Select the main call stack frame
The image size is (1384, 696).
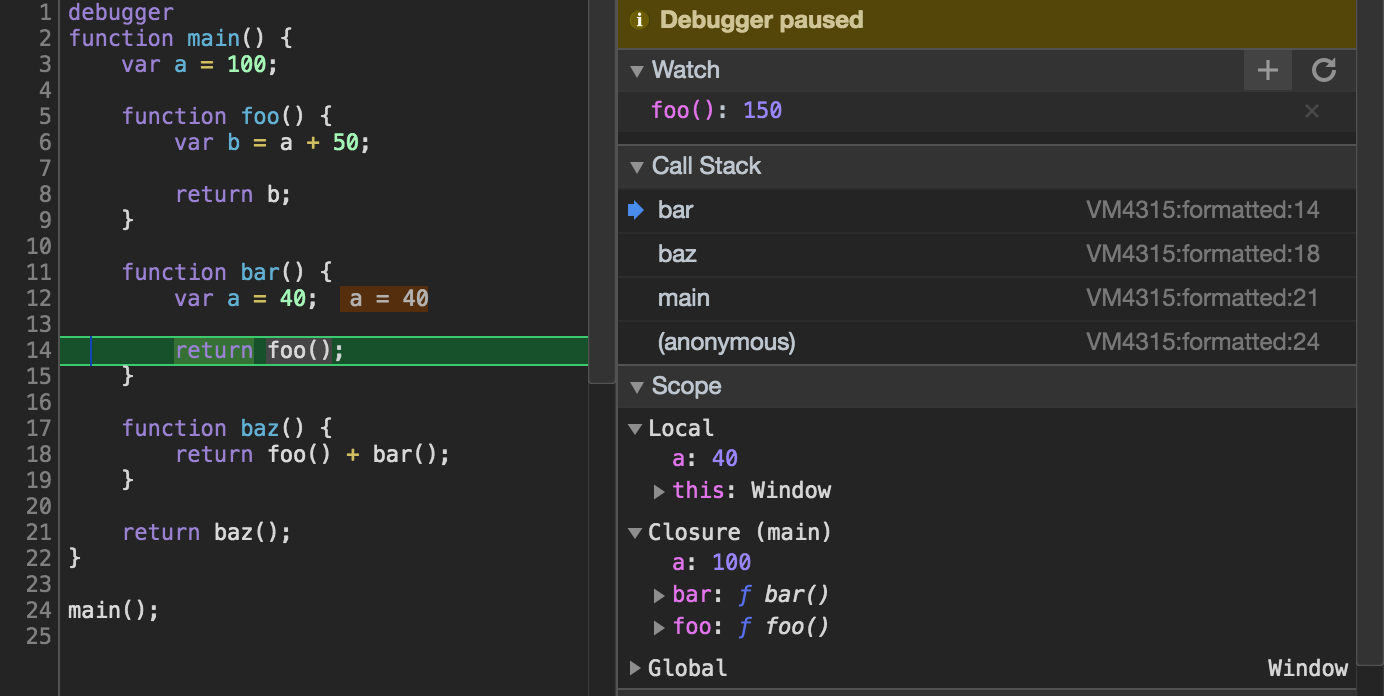click(x=684, y=298)
